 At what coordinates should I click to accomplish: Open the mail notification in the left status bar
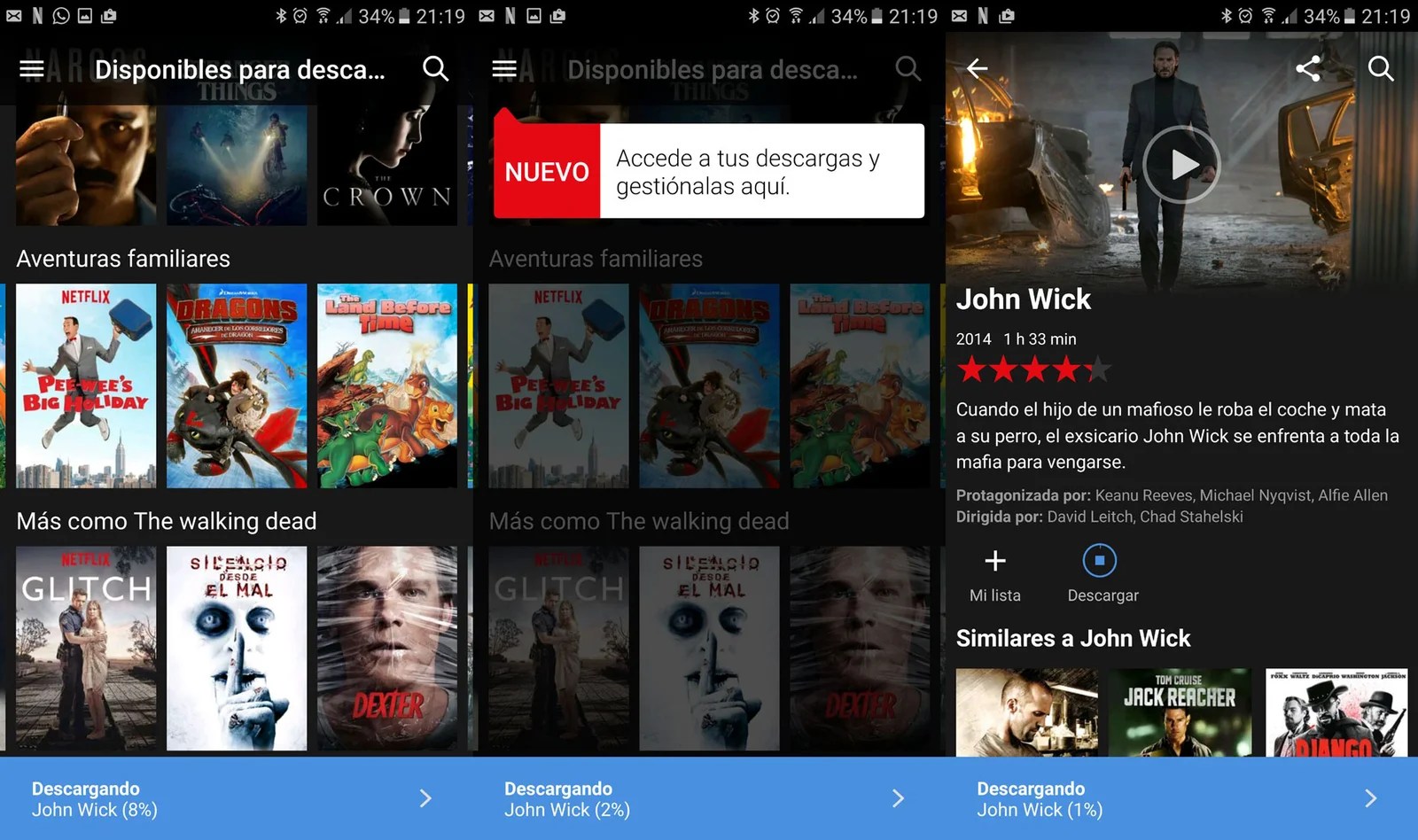click(x=13, y=16)
